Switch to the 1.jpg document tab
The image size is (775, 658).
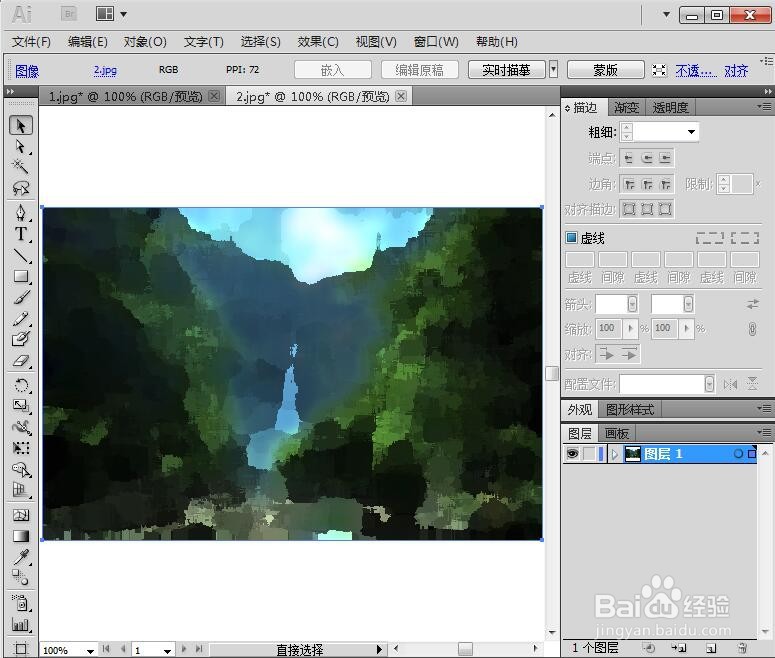[126, 96]
